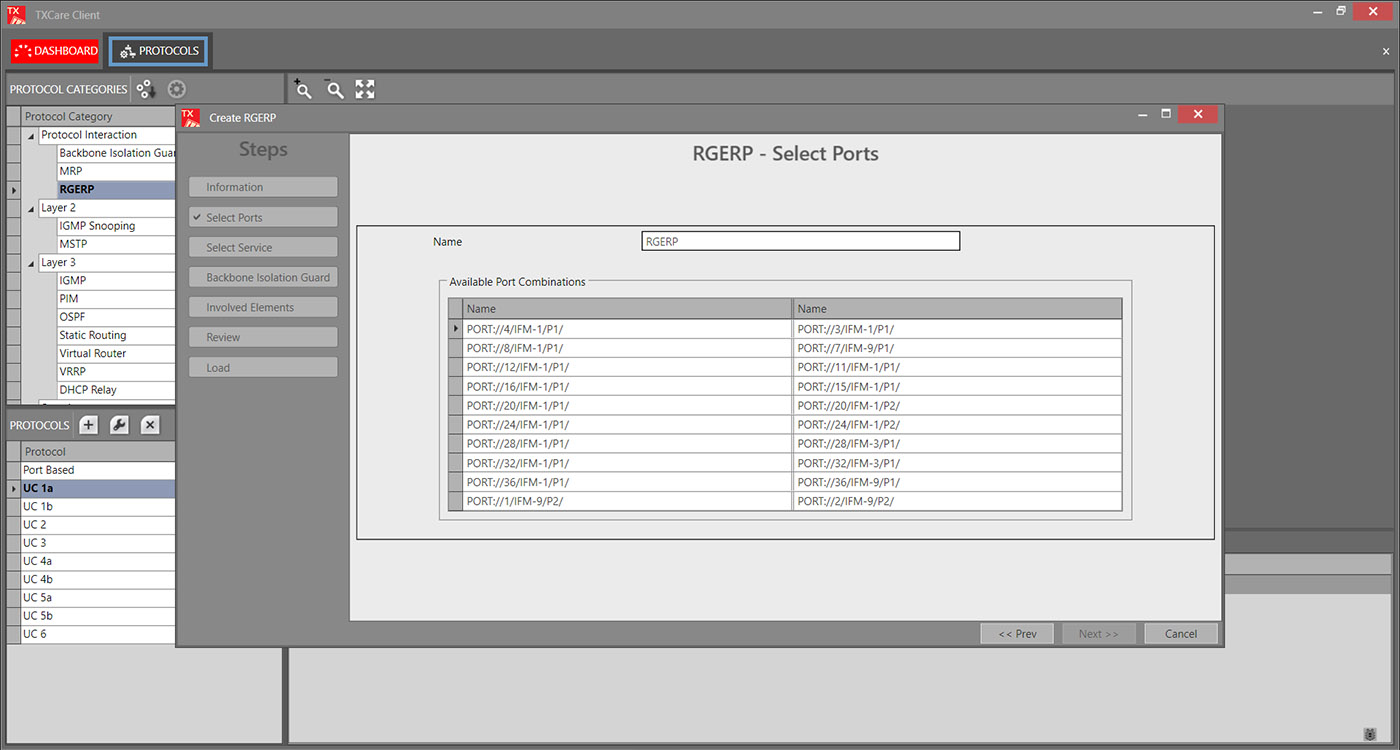
Task: Go to the Select Ports step
Action: tap(263, 217)
